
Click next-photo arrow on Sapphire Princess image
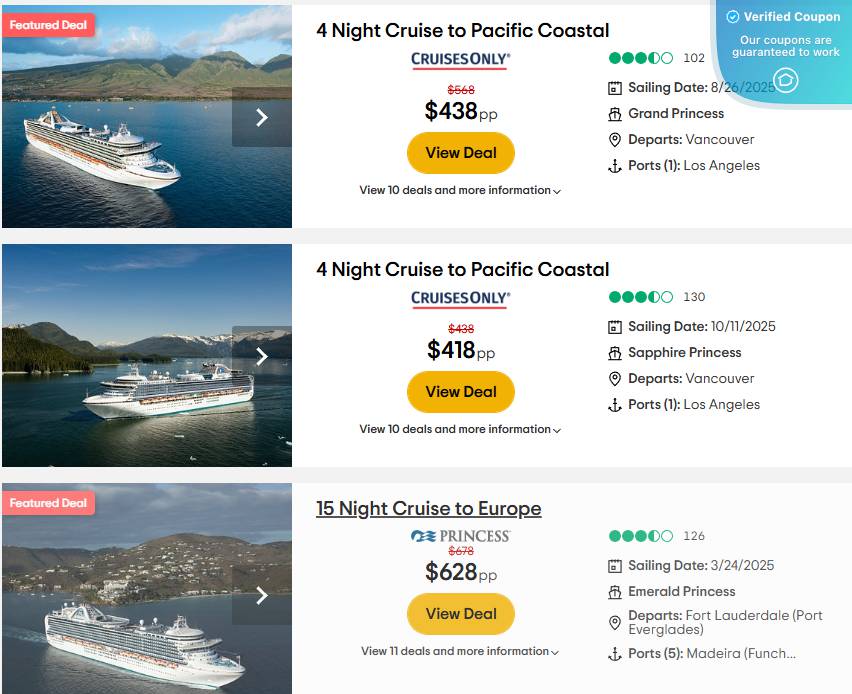[x=262, y=356]
